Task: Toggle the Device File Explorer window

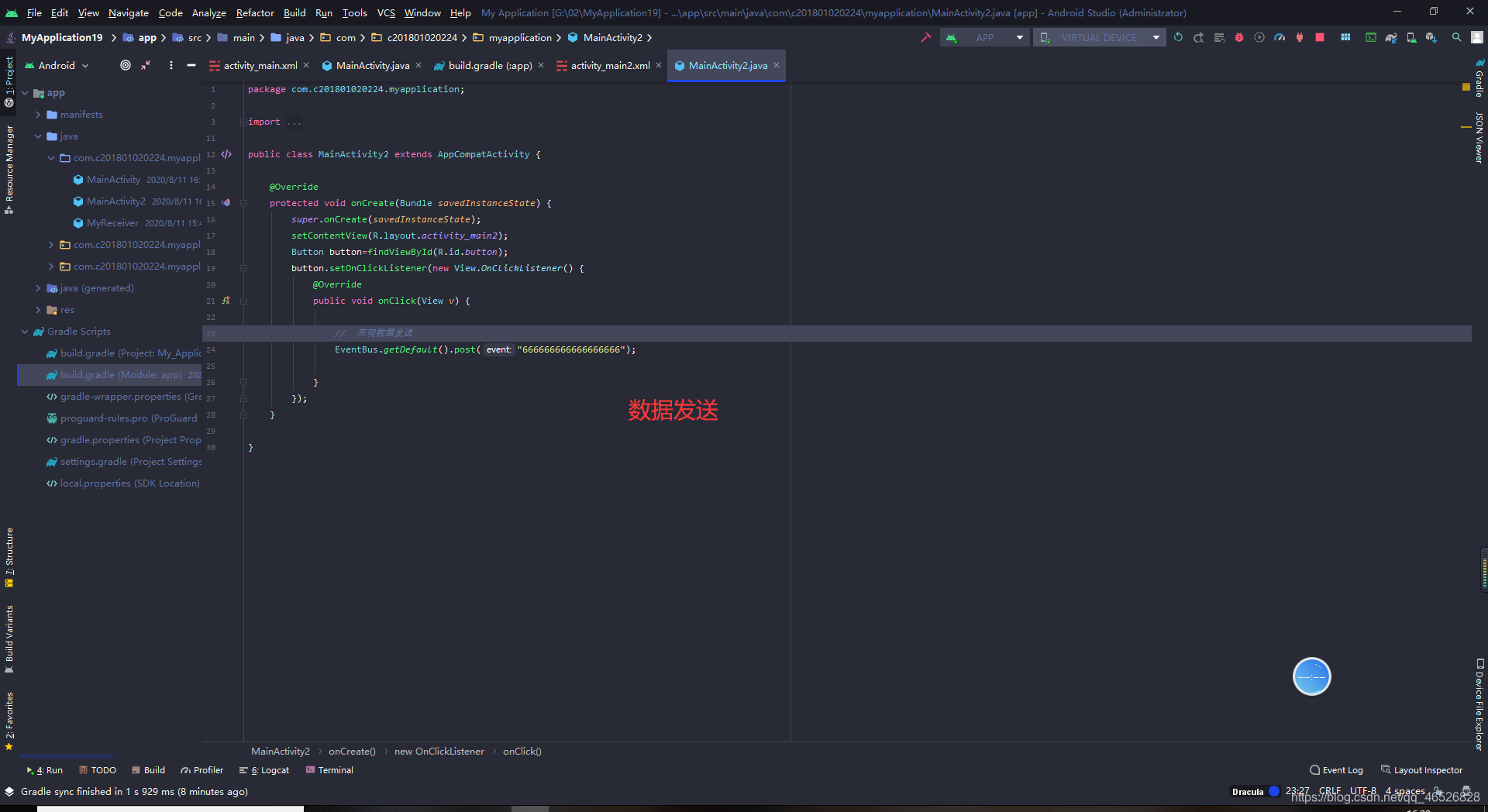Action: click(1479, 704)
